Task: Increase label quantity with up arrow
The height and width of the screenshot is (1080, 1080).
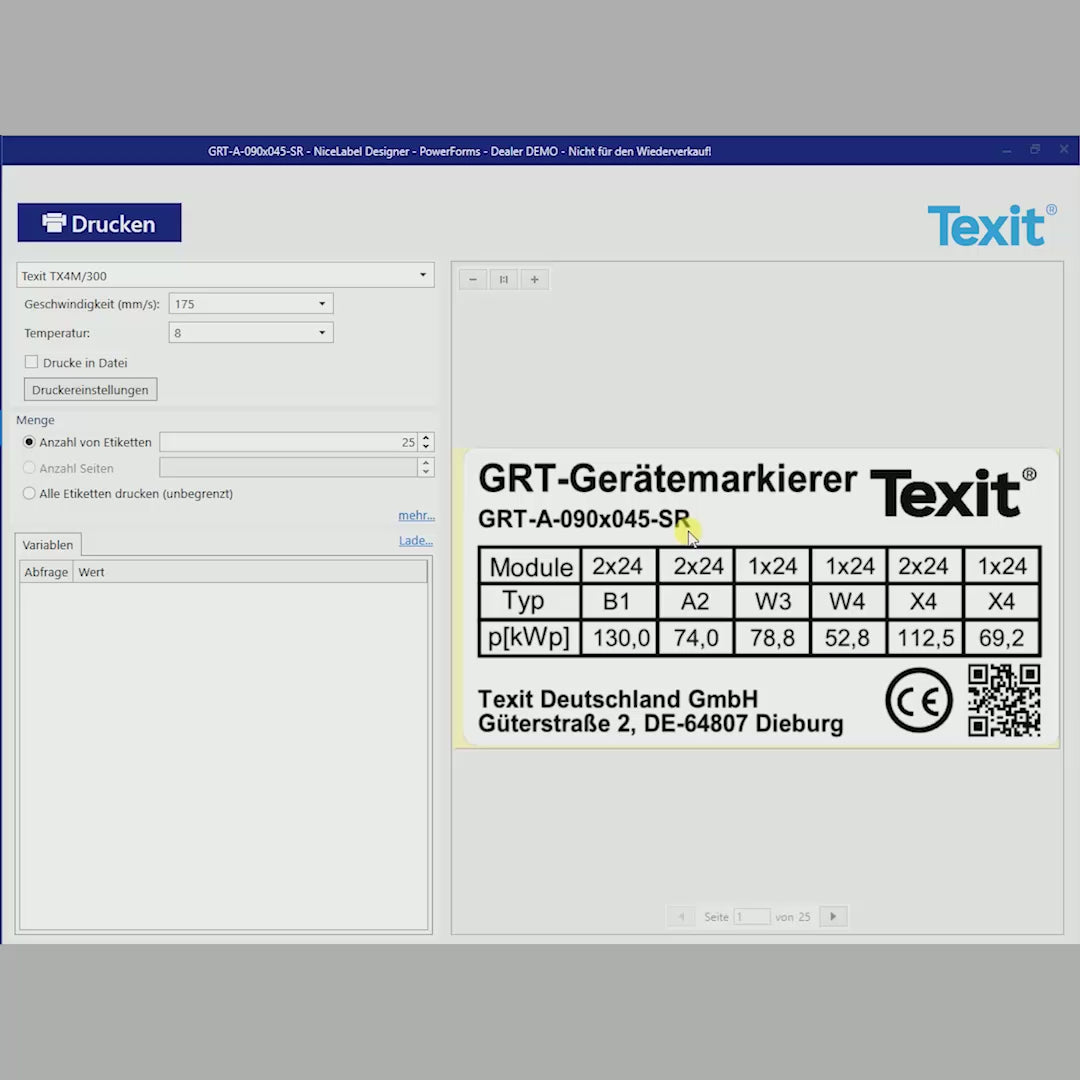Action: [426, 437]
